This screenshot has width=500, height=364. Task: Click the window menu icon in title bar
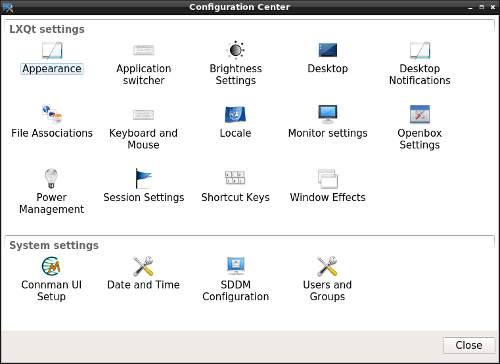coord(8,7)
